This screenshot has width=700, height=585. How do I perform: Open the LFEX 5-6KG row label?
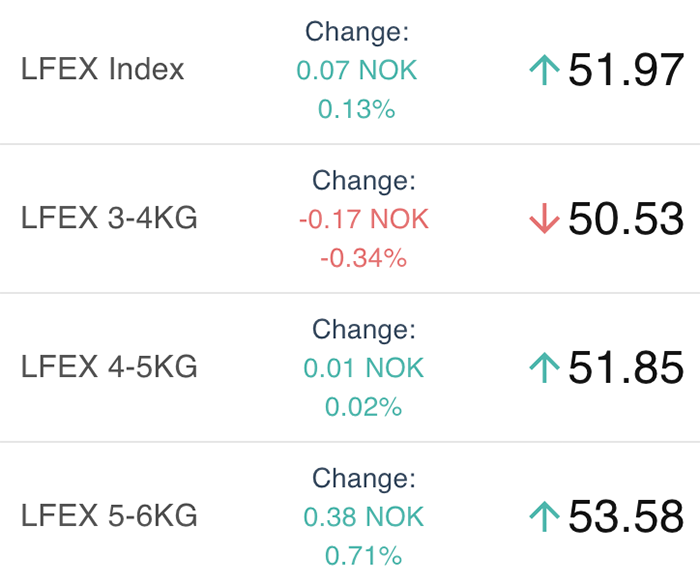point(109,515)
